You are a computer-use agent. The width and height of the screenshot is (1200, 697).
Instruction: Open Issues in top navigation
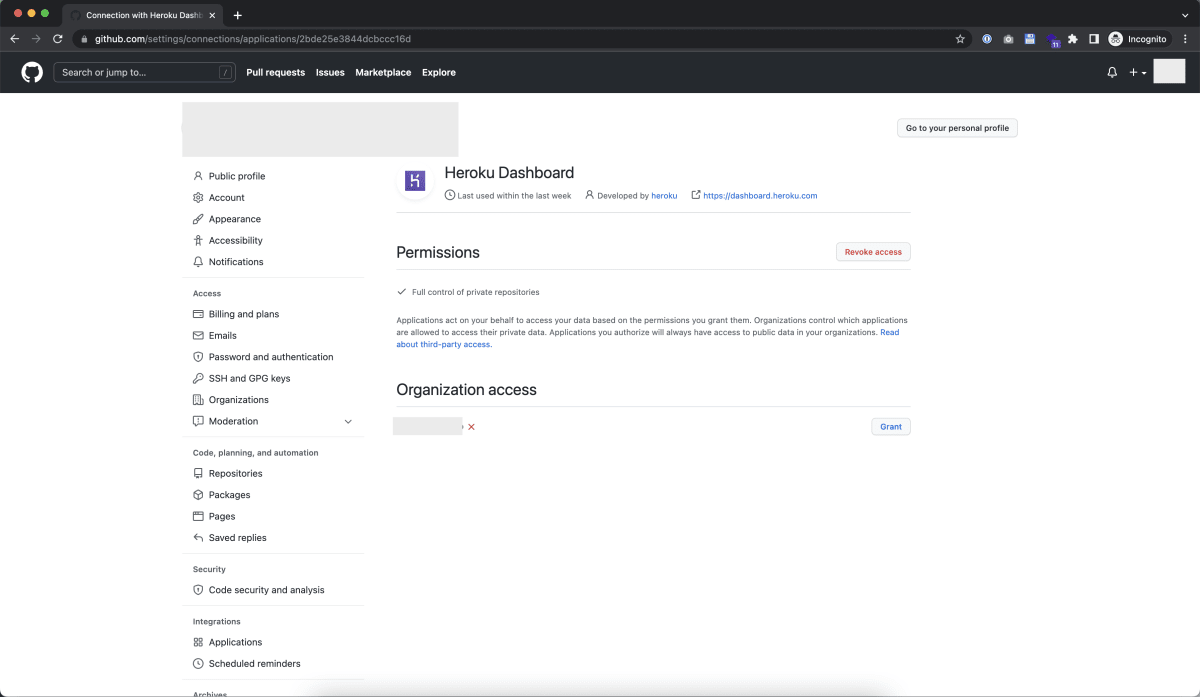click(330, 73)
